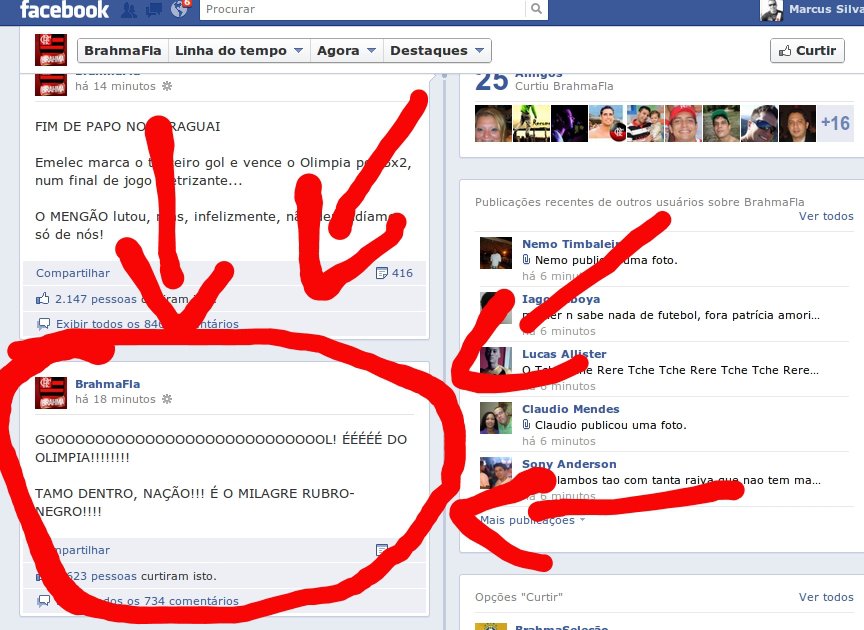
Task: Open the notifications globe icon
Action: point(180,10)
